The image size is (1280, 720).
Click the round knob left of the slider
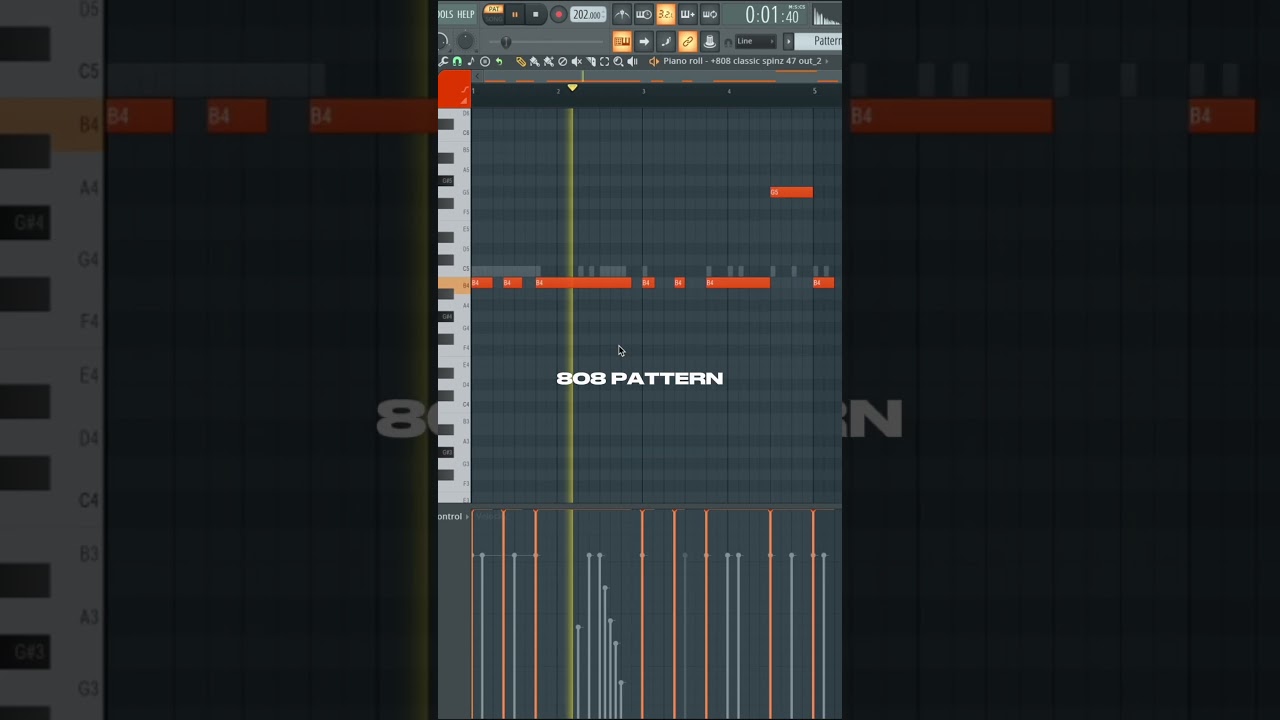(x=466, y=41)
